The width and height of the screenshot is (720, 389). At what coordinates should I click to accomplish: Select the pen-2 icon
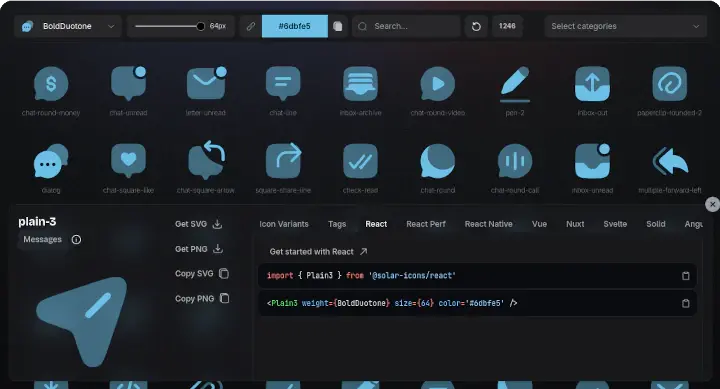click(515, 84)
